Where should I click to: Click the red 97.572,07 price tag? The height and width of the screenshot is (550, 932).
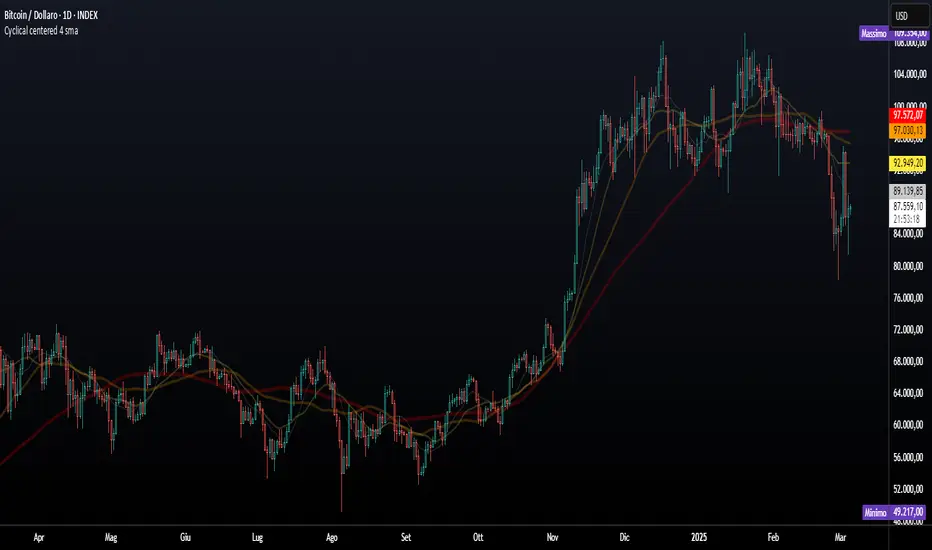pyautogui.click(x=908, y=115)
